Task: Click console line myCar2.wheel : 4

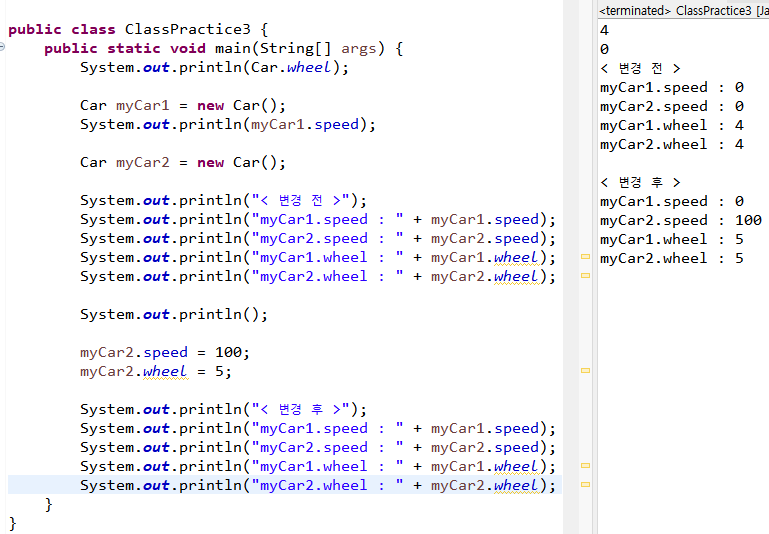Action: (672, 144)
